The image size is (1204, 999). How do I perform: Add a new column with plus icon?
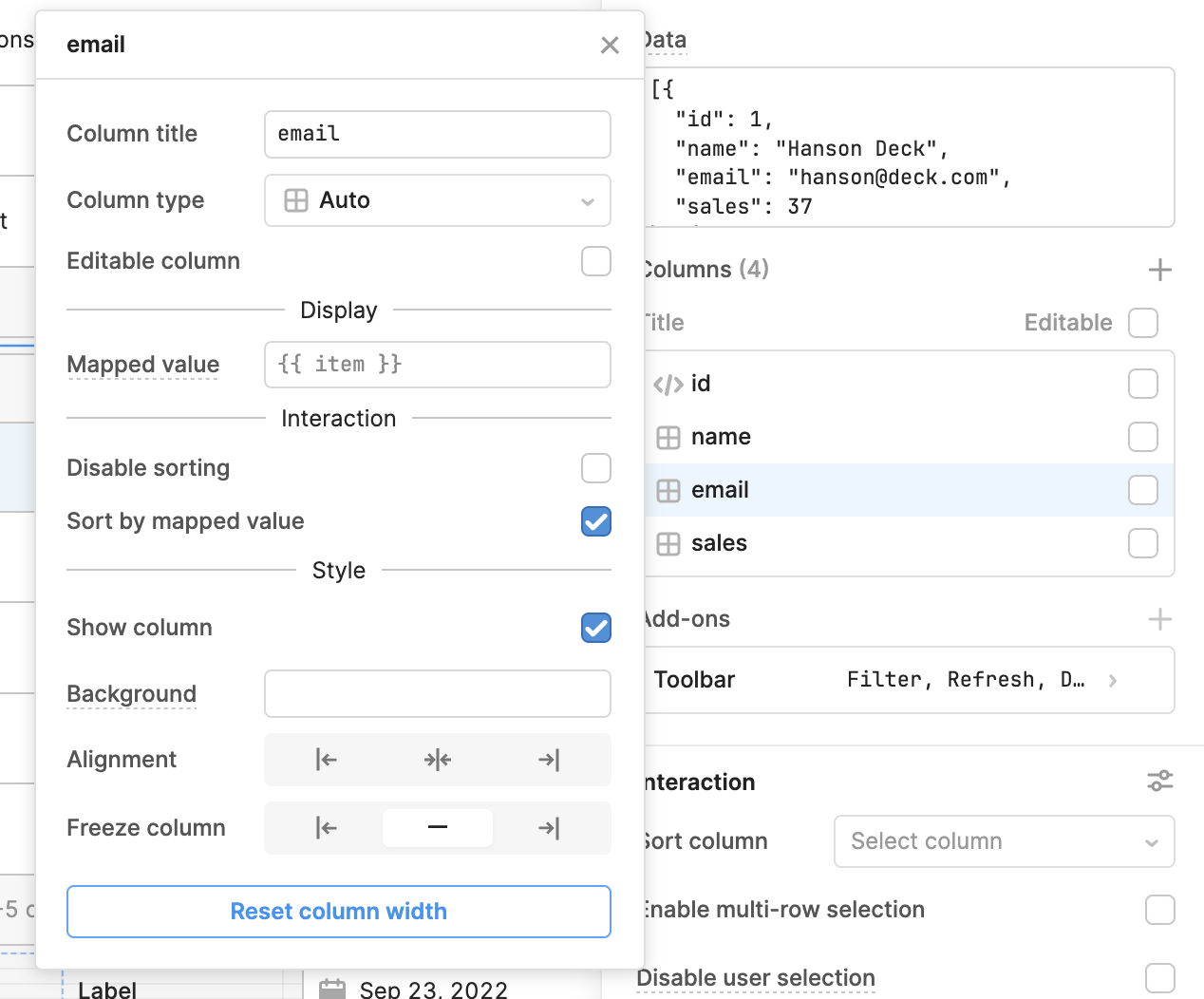(1159, 270)
